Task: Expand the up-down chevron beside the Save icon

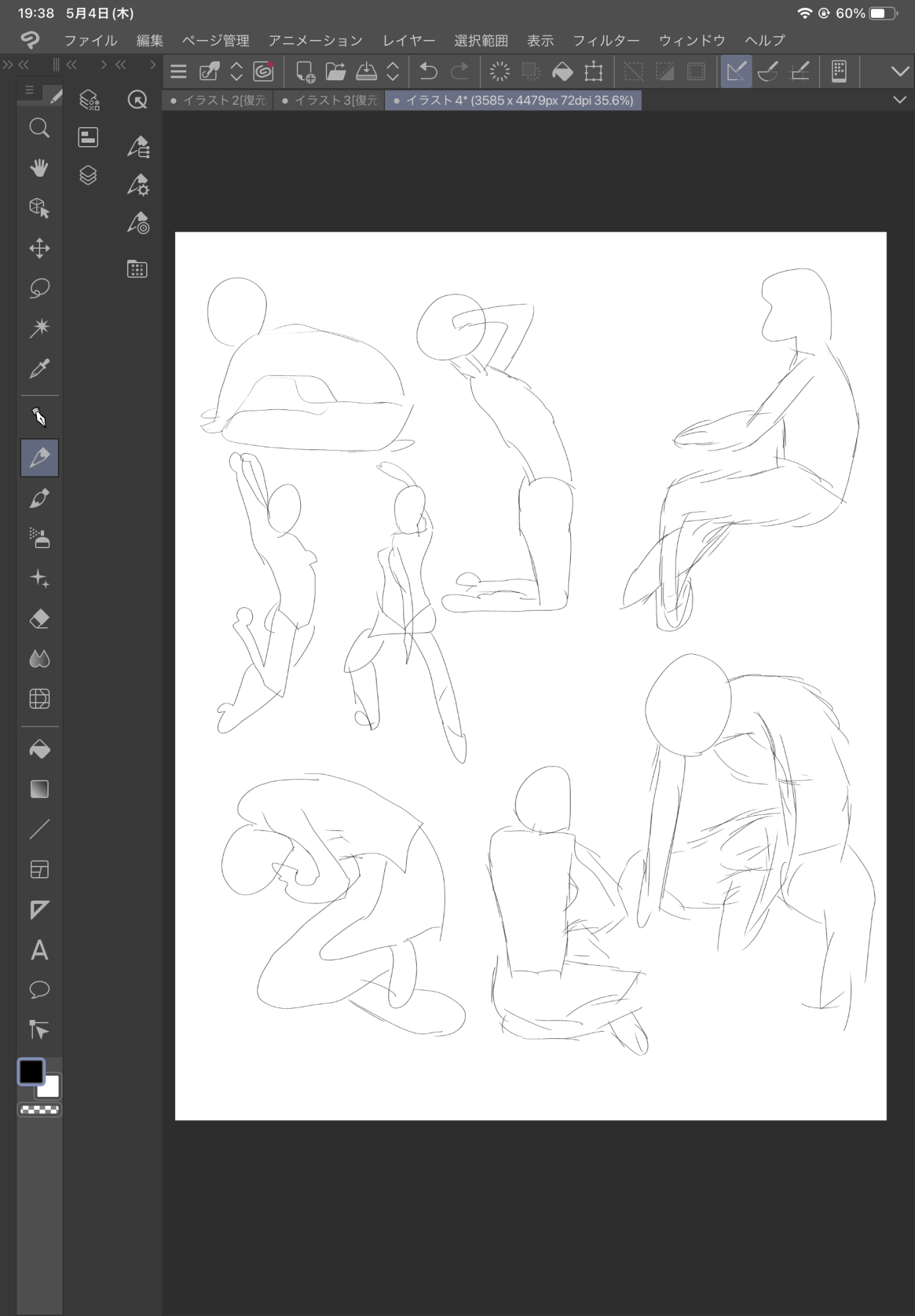Action: coord(393,71)
